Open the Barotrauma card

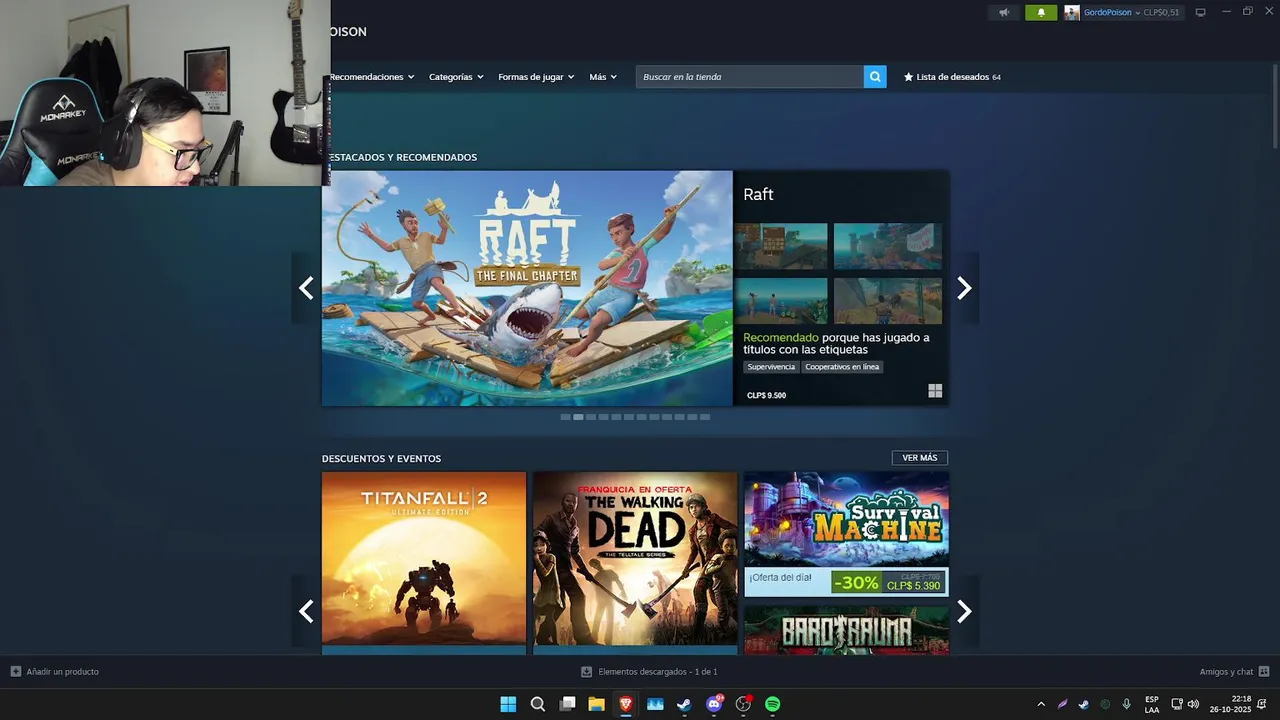click(846, 630)
